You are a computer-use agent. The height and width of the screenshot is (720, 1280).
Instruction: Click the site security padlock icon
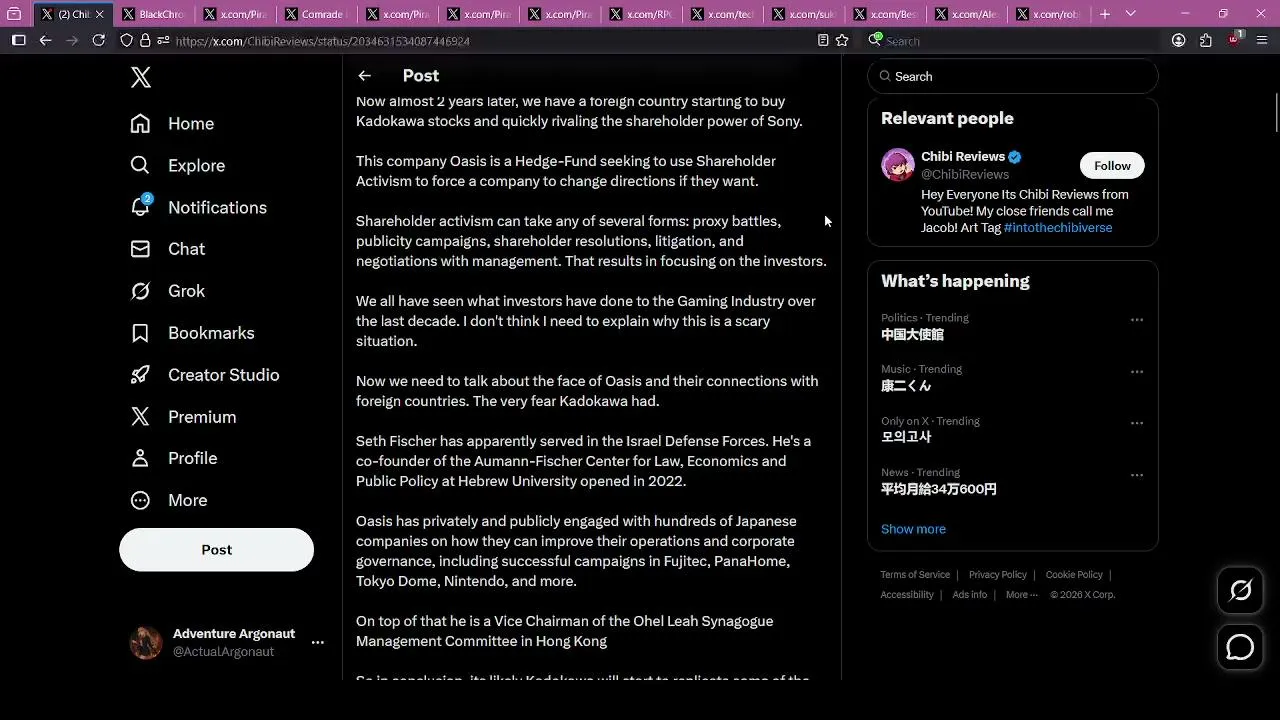(145, 40)
